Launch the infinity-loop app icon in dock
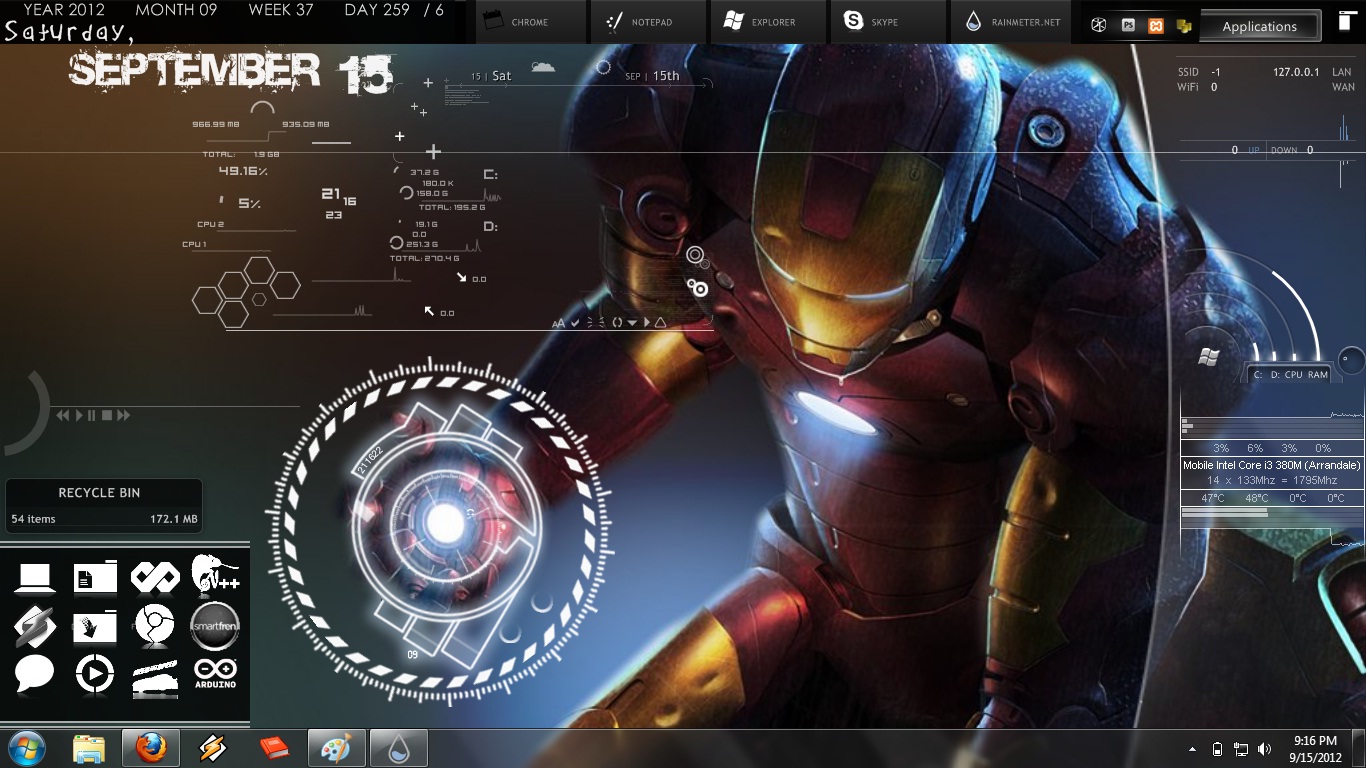Screen dimensions: 1366x768 pos(155,577)
